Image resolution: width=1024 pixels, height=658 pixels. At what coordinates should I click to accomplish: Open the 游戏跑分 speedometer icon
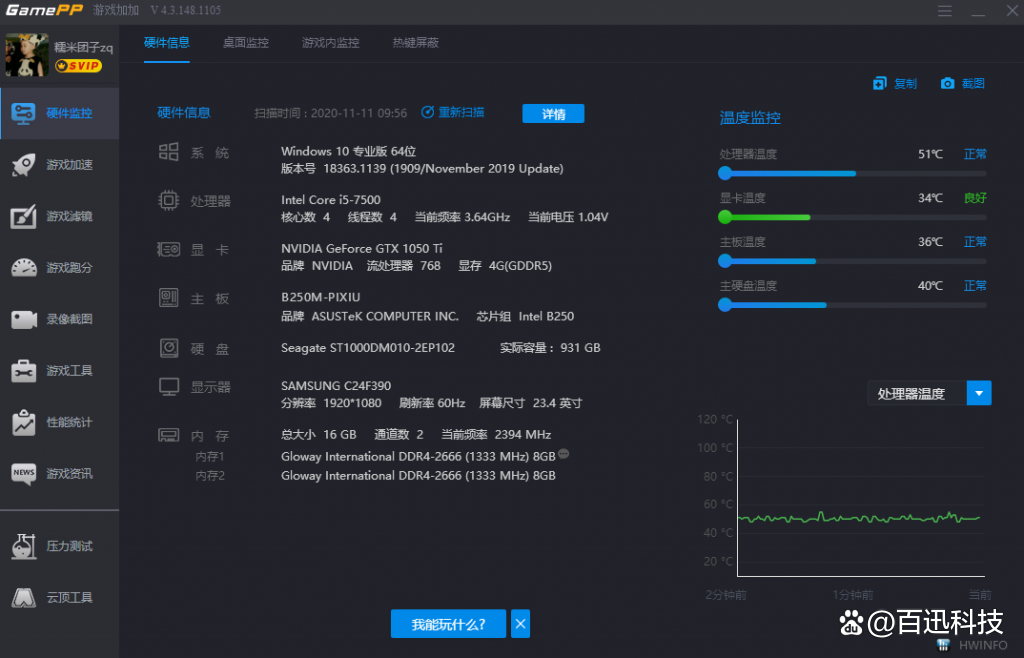coord(24,268)
